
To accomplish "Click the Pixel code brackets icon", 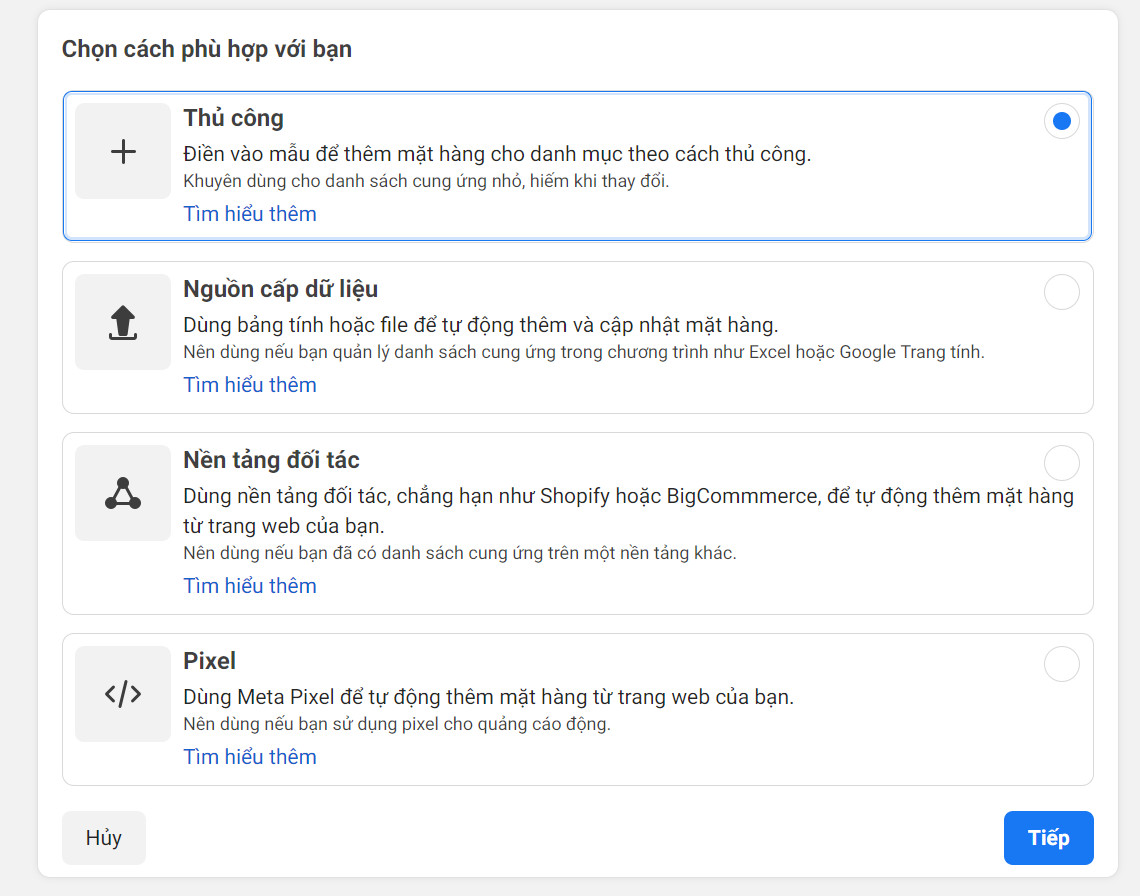I will click(123, 694).
